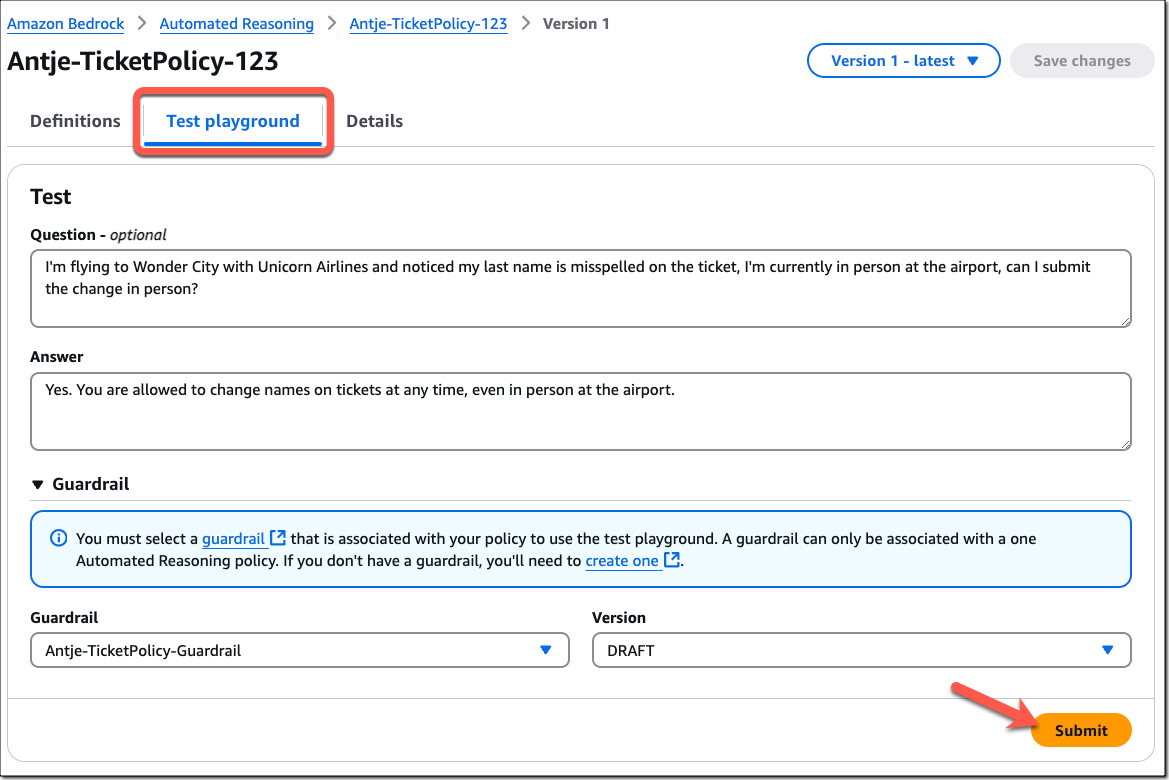Image resolution: width=1169 pixels, height=780 pixels.
Task: Click inside the Question text area
Action: click(581, 289)
